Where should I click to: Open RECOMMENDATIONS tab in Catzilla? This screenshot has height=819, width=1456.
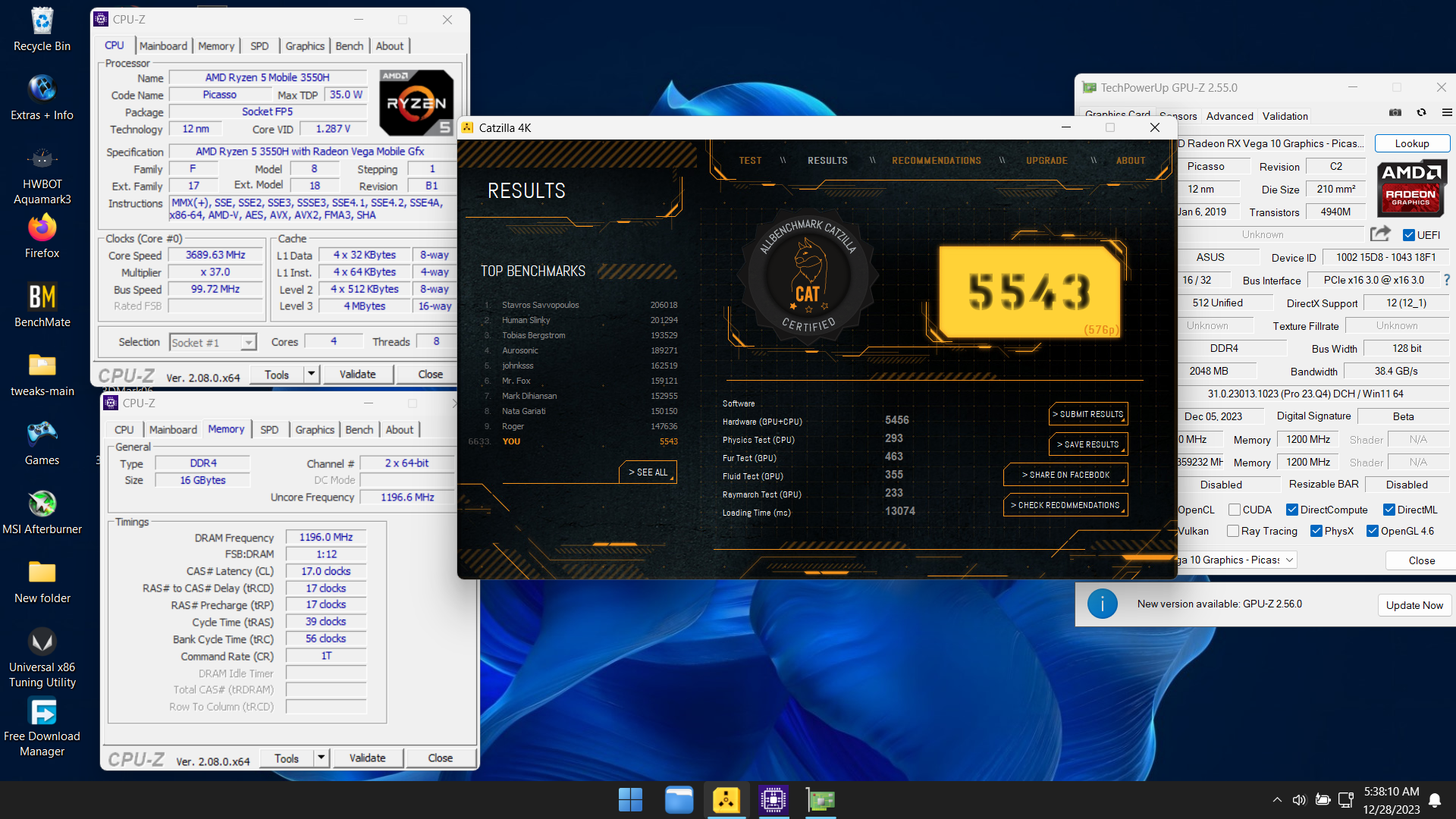pos(937,161)
